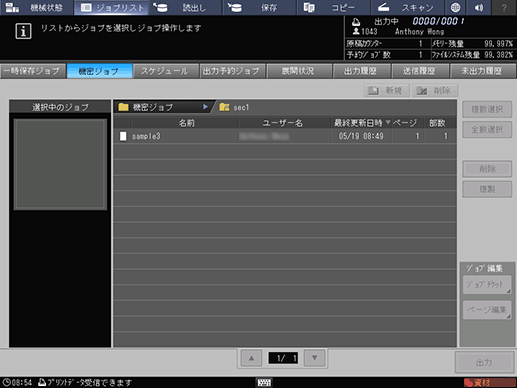The width and height of the screenshot is (517, 388).
Task: Open the 保存 store screen
Action: pyautogui.click(x=259, y=7)
